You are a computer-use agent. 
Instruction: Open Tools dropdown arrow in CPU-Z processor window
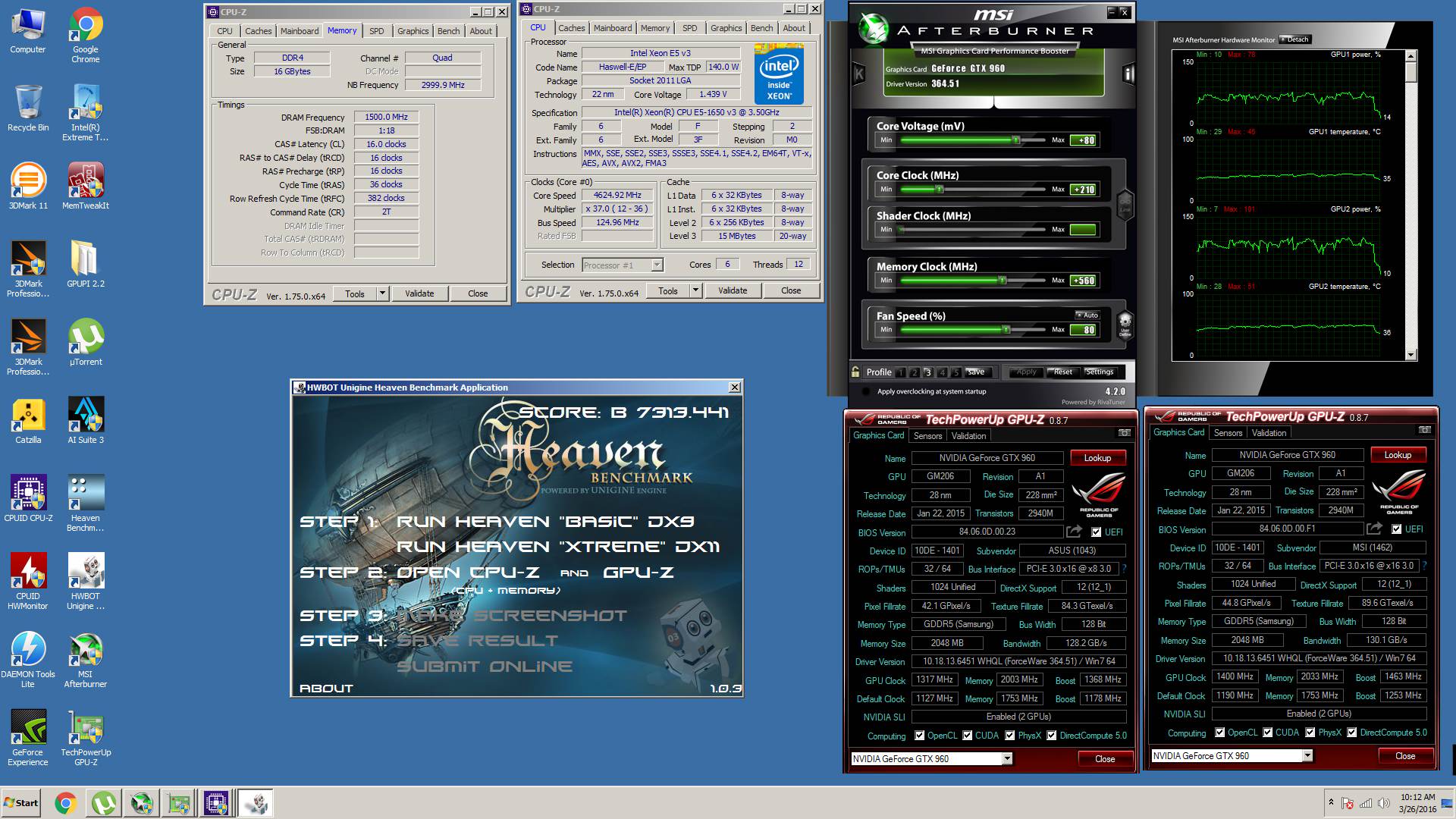coord(695,290)
